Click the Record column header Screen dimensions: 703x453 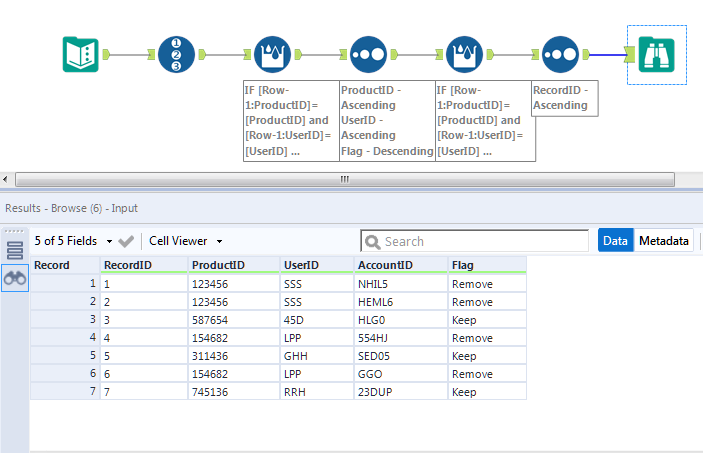click(x=65, y=265)
